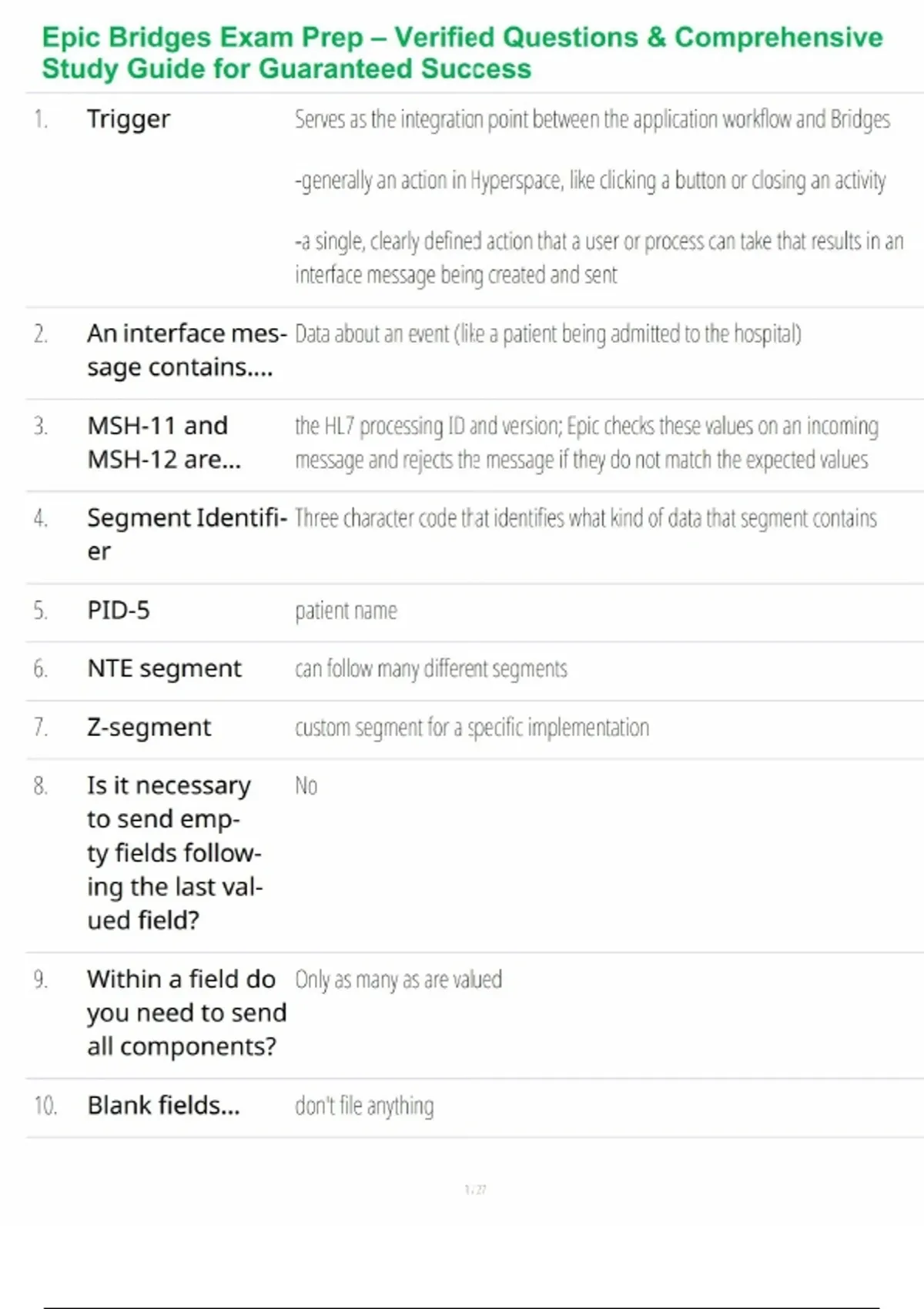
Task: Select the "Only as many as are valued" answer
Action: 398,979
